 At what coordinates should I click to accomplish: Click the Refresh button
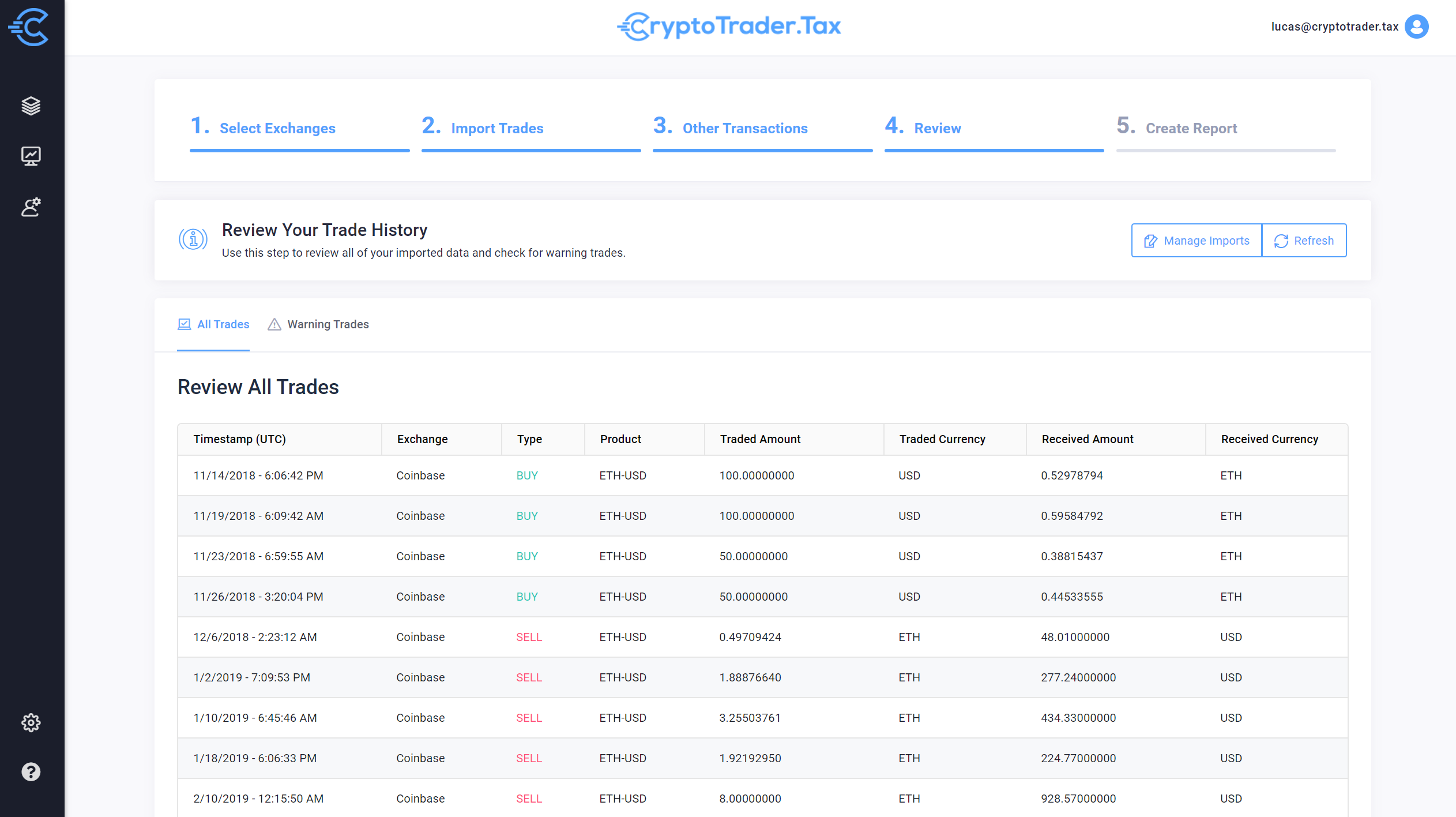click(x=1304, y=241)
